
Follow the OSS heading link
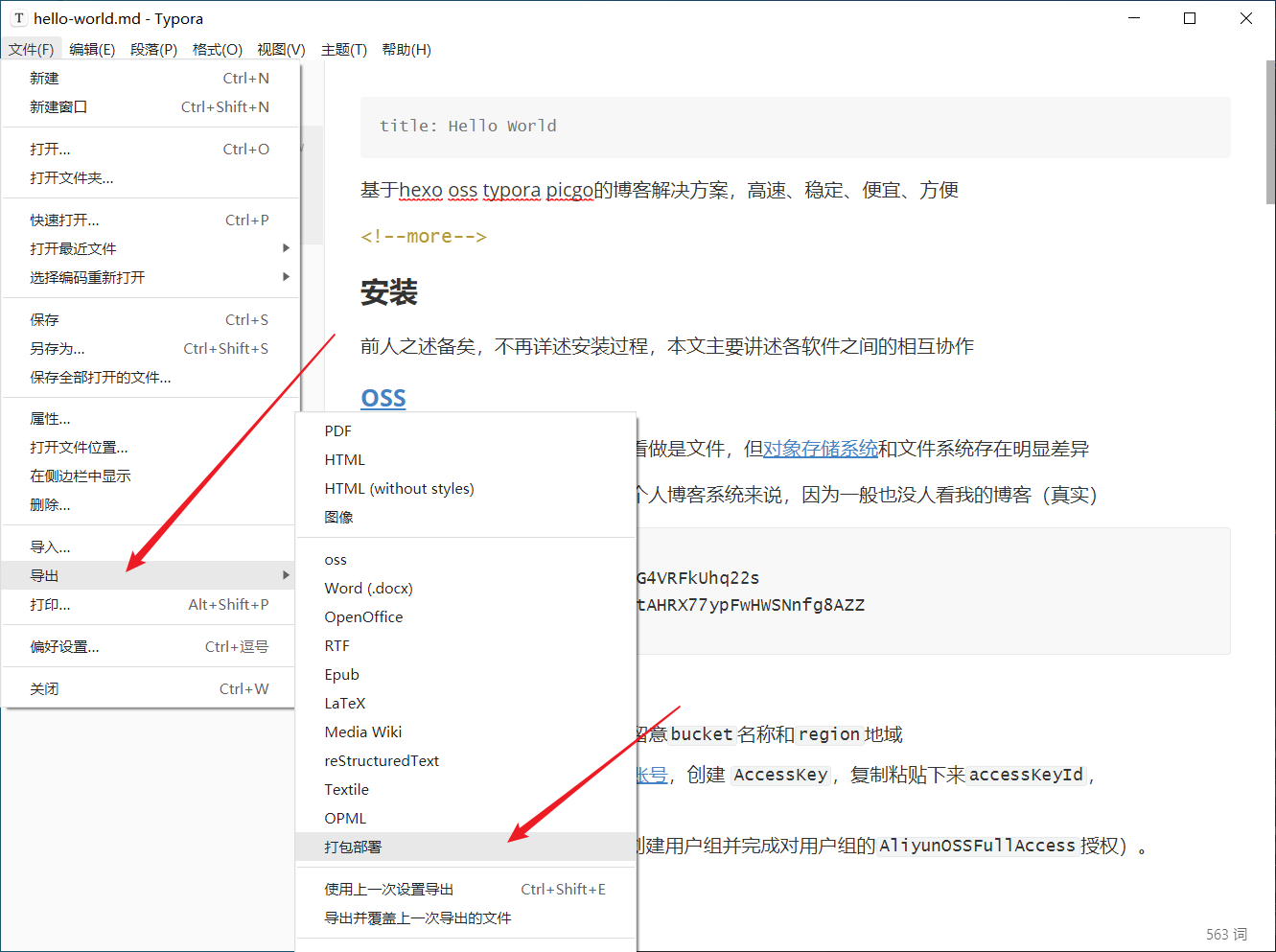(x=383, y=398)
